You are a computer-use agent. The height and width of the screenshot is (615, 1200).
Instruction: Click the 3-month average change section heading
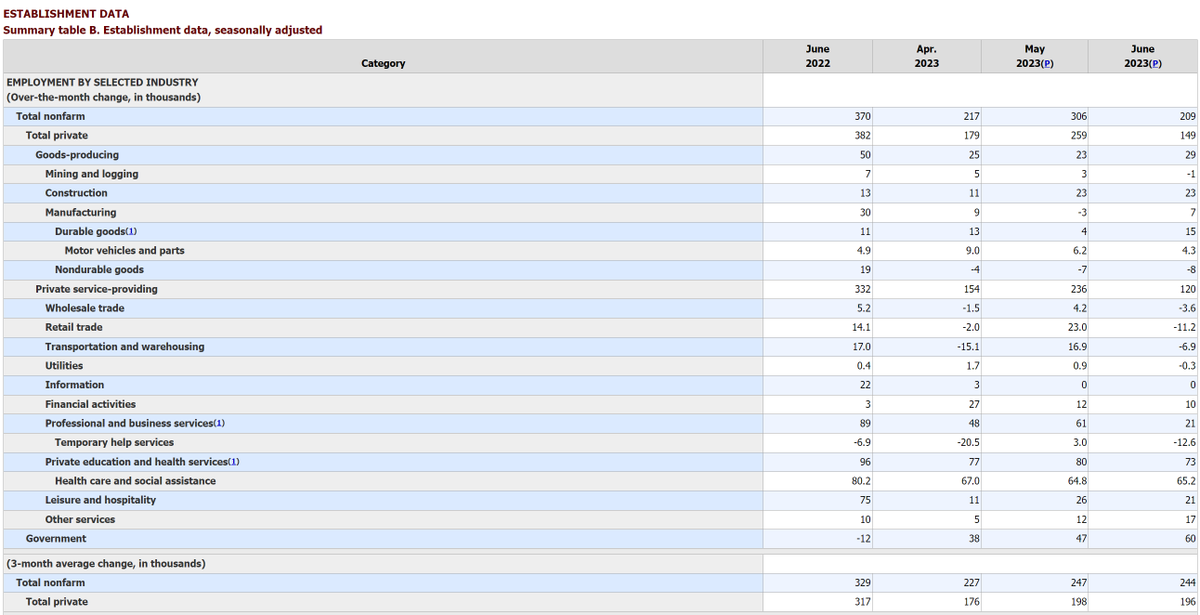pyautogui.click(x=106, y=564)
